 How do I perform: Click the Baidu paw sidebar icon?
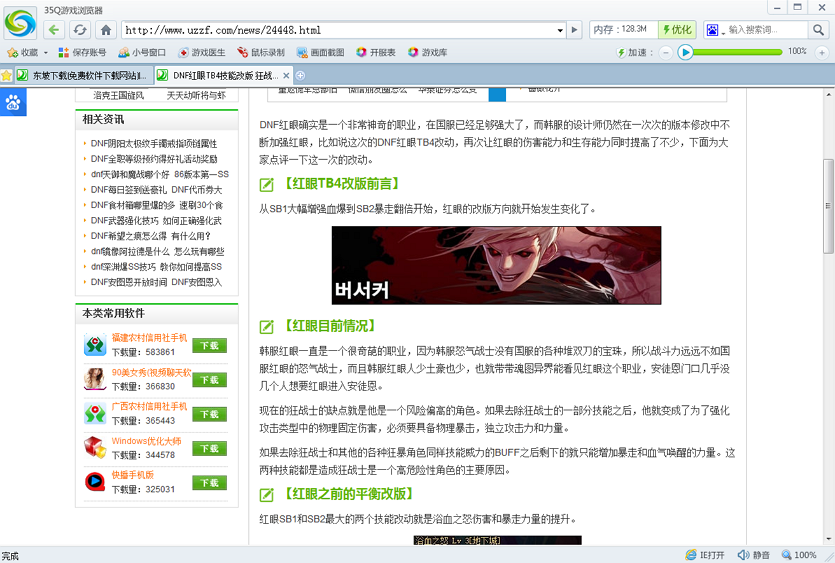13,102
